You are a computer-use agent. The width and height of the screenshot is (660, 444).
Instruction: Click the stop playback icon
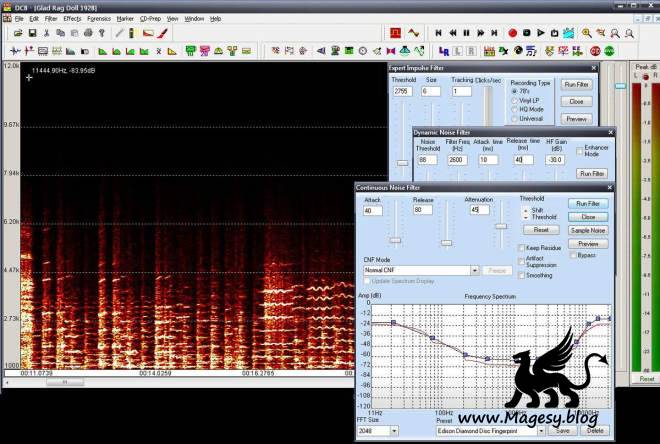tap(527, 33)
